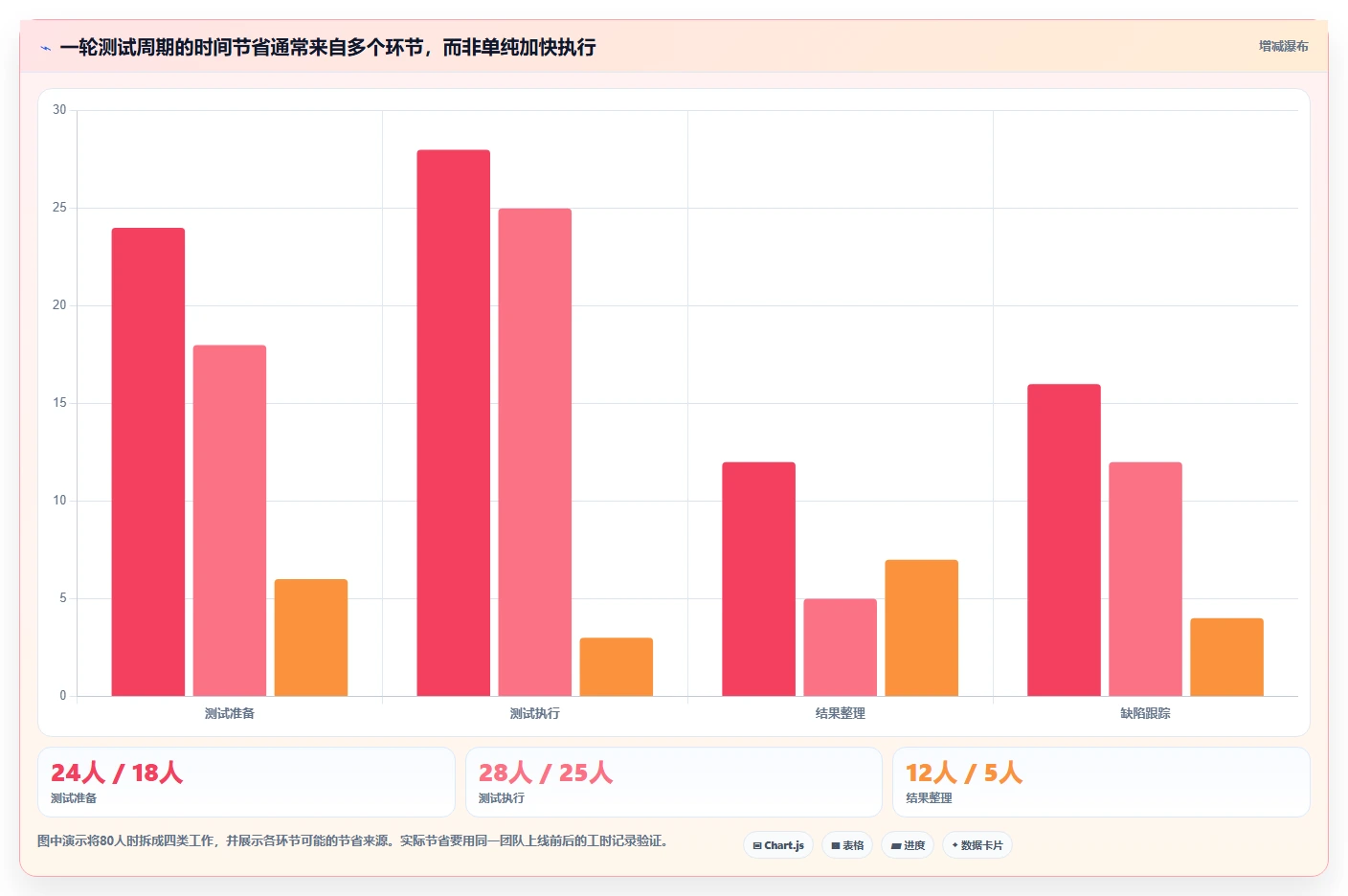Click the footer note starting with 图中演示将80人时

352,840
